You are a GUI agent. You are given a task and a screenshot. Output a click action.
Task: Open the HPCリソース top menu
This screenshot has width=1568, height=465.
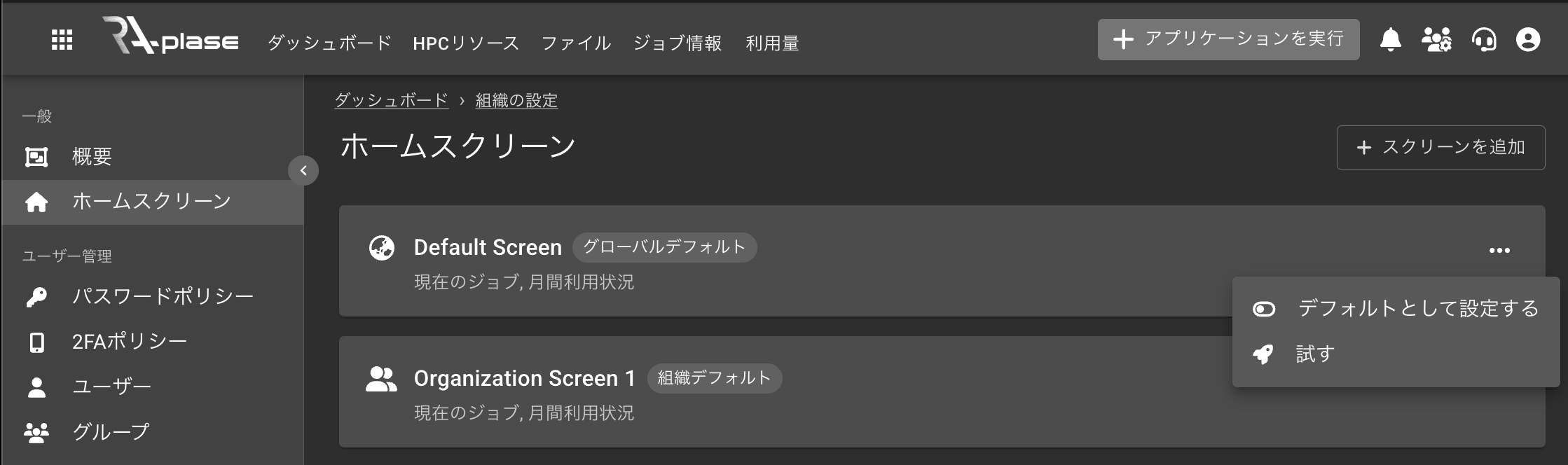[x=466, y=43]
